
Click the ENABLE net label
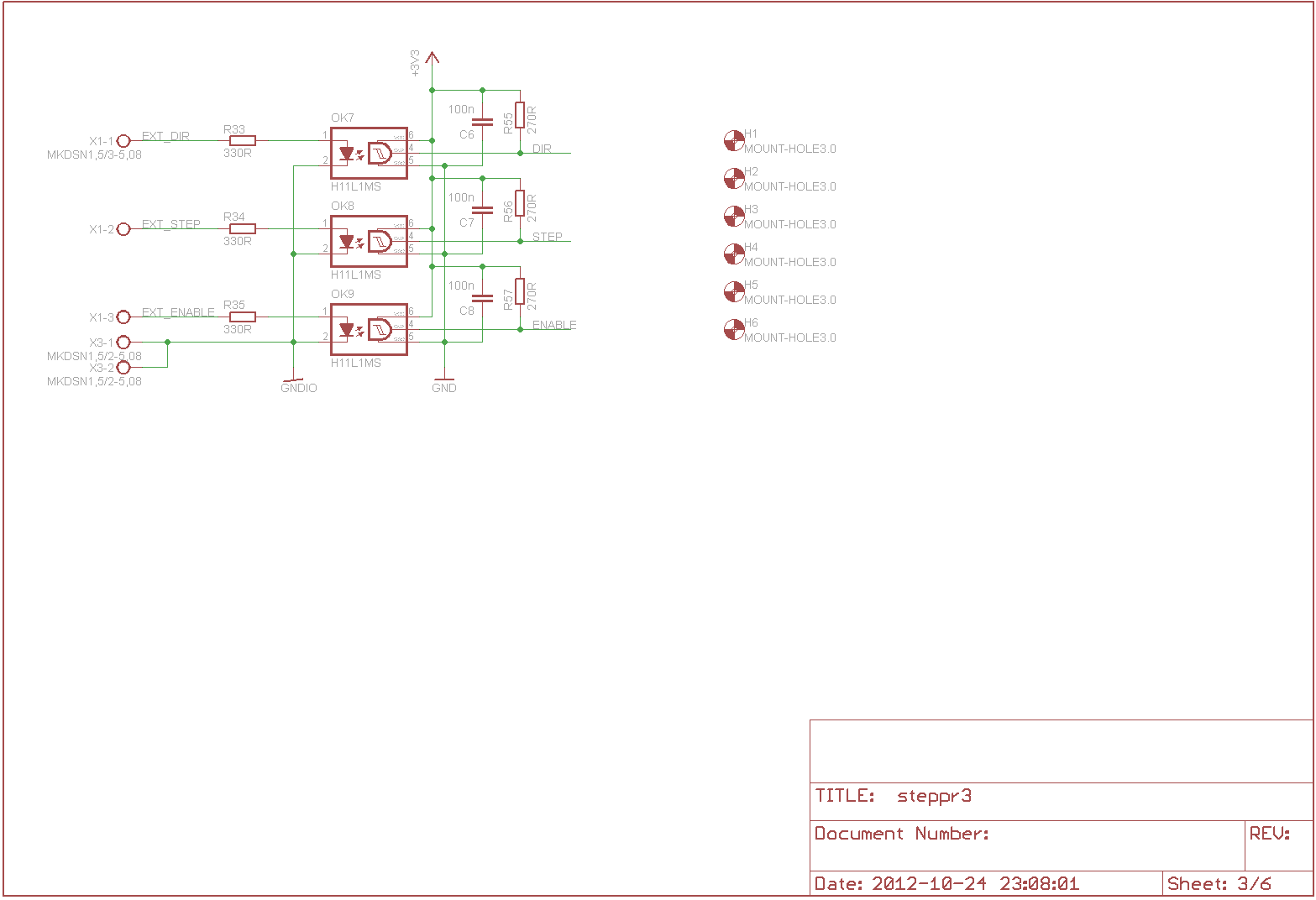pyautogui.click(x=554, y=325)
